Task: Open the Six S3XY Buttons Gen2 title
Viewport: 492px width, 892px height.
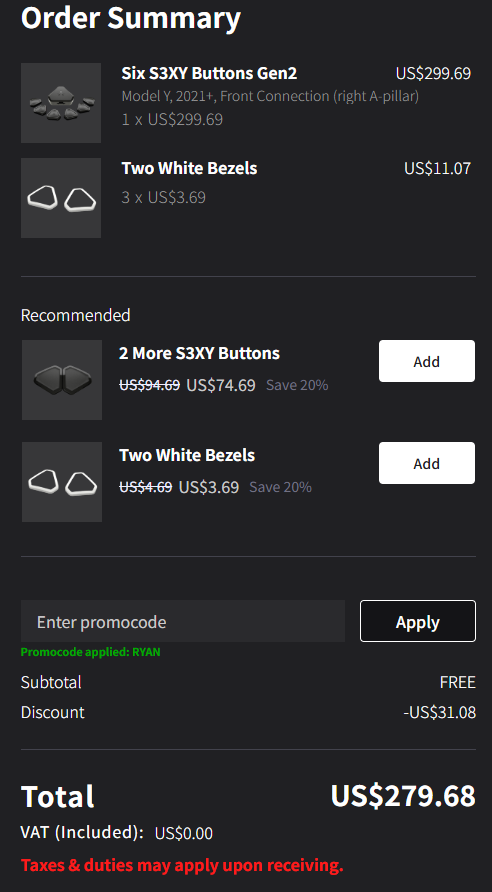Action: point(209,73)
